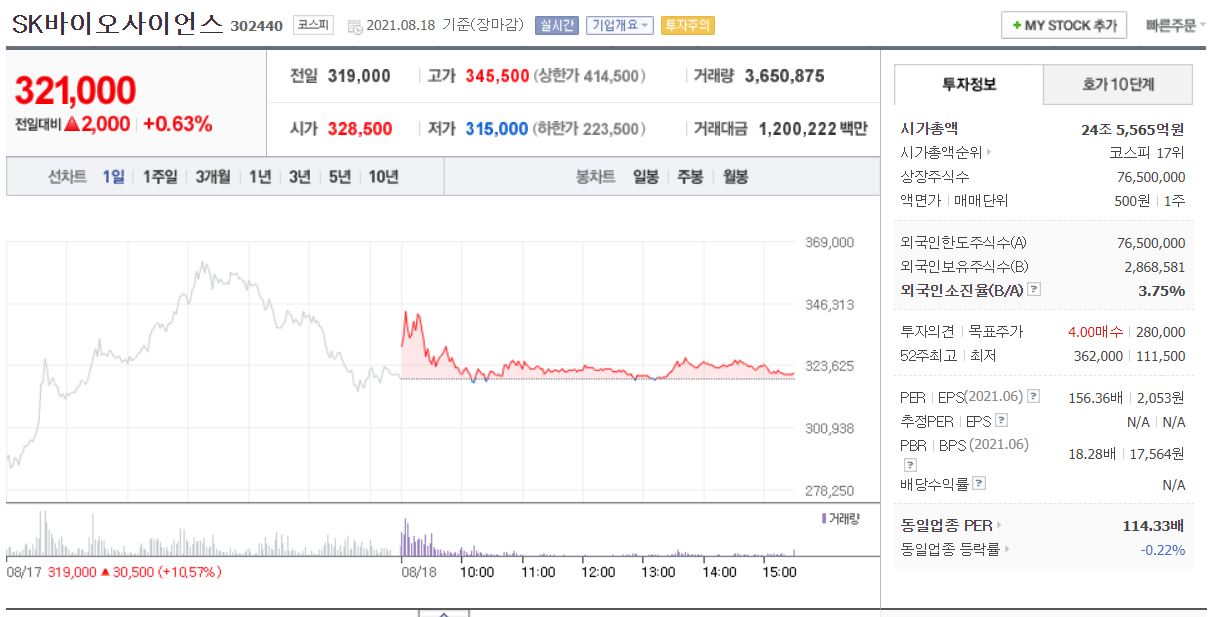The height and width of the screenshot is (617, 1211).
Task: Switch to the 호가10단계 tab
Action: [1118, 85]
